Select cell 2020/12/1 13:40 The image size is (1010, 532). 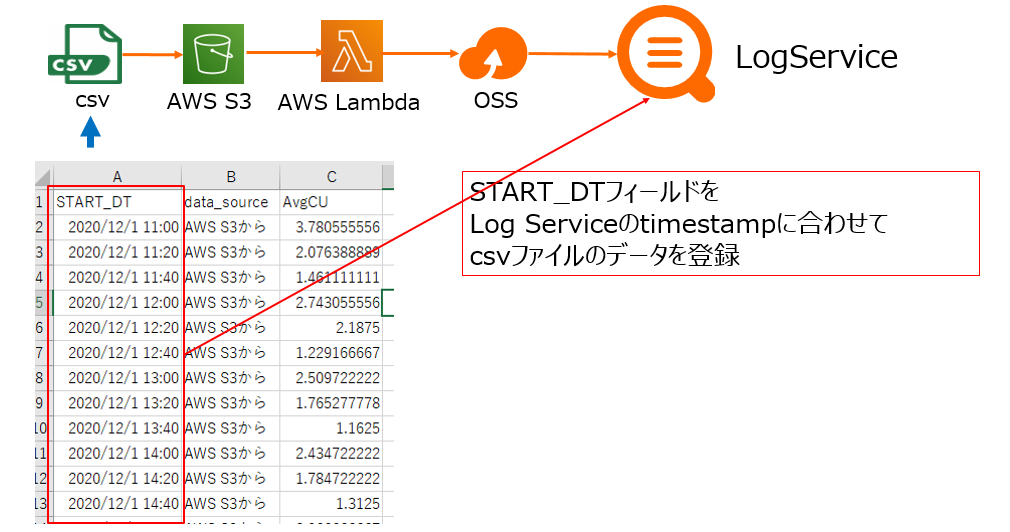117,428
